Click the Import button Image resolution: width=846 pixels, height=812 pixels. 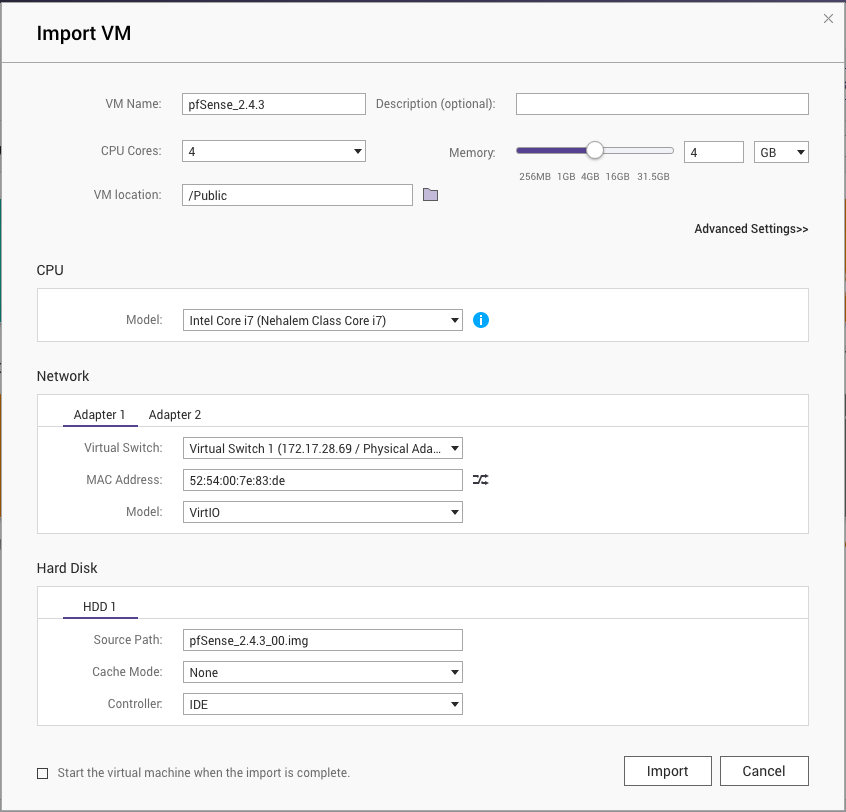click(x=667, y=771)
